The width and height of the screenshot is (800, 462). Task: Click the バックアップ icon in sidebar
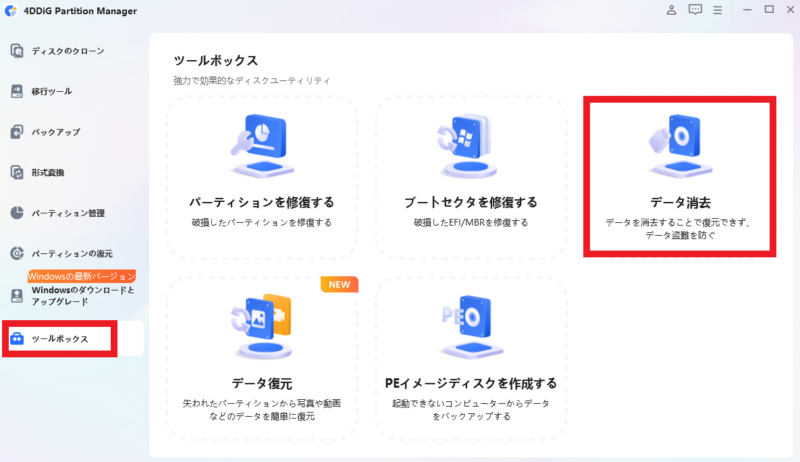point(17,132)
